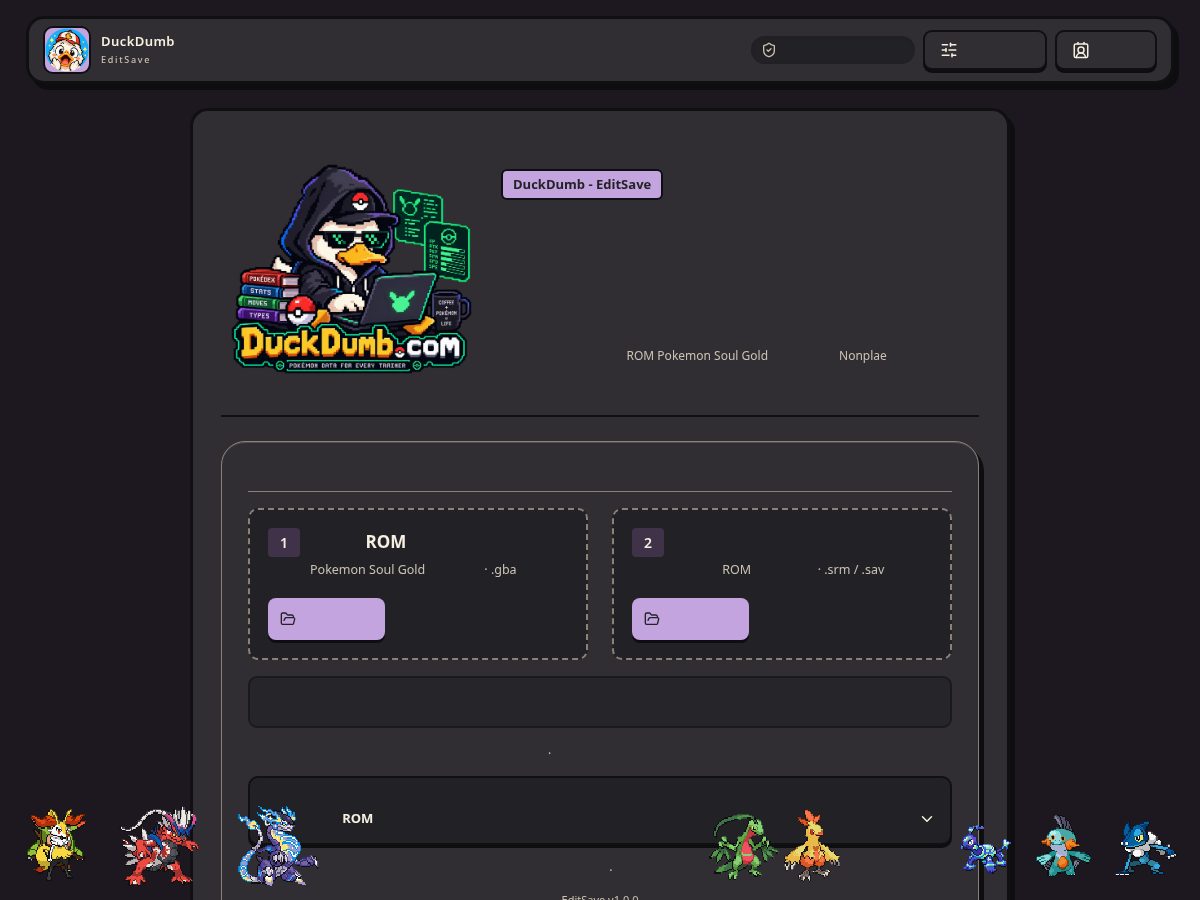Click the shield check icon in header

pyautogui.click(x=769, y=50)
